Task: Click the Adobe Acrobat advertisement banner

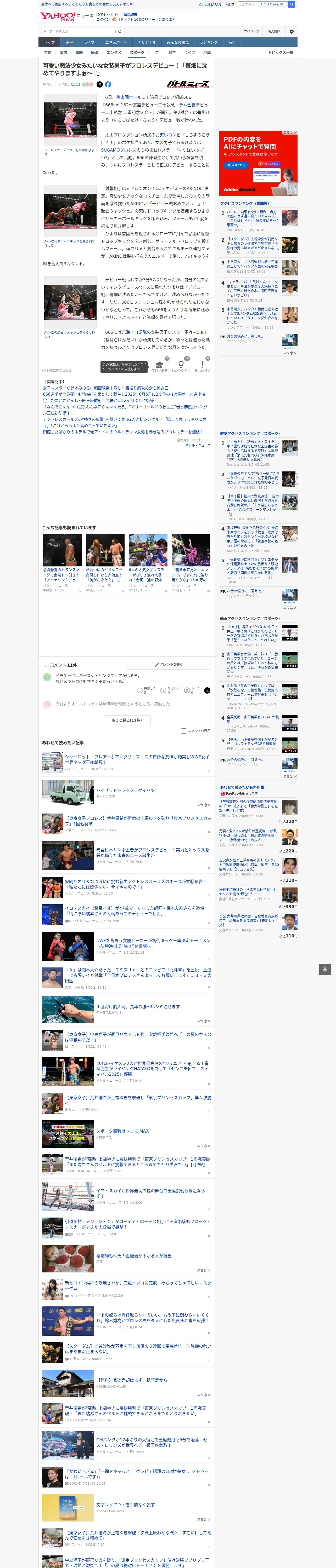Action: click(x=259, y=163)
